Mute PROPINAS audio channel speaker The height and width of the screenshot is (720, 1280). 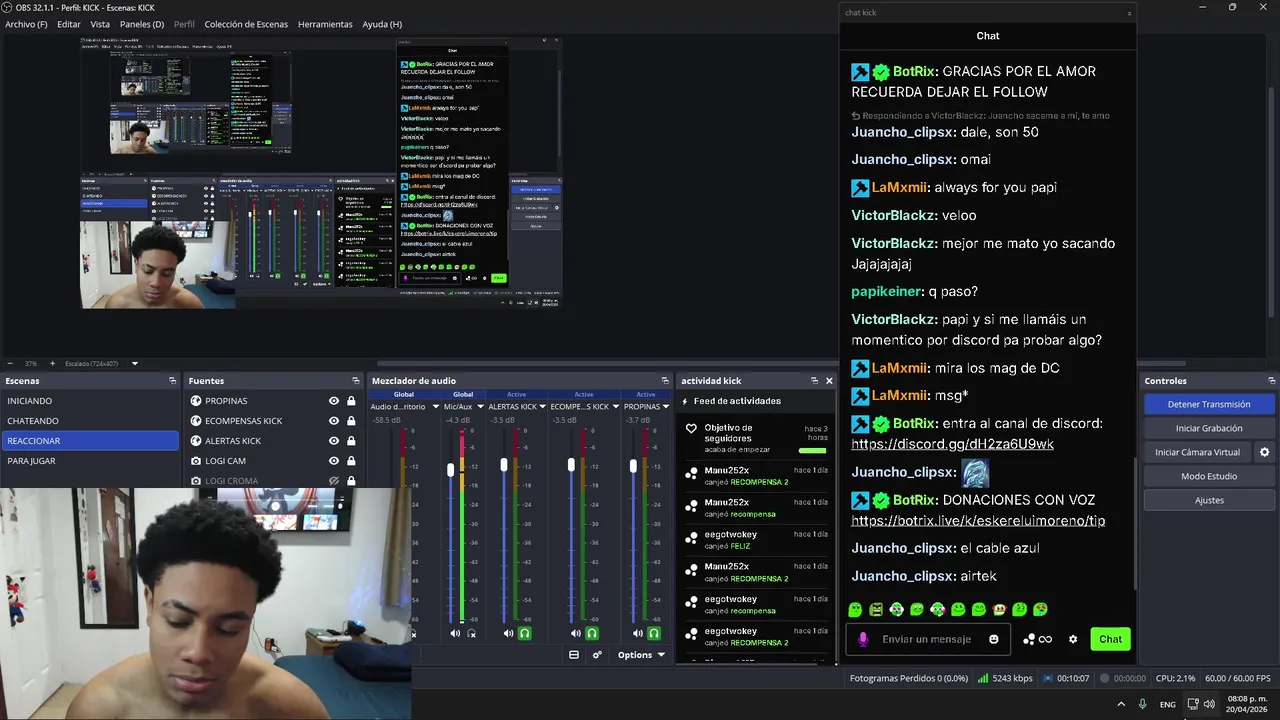coord(637,633)
